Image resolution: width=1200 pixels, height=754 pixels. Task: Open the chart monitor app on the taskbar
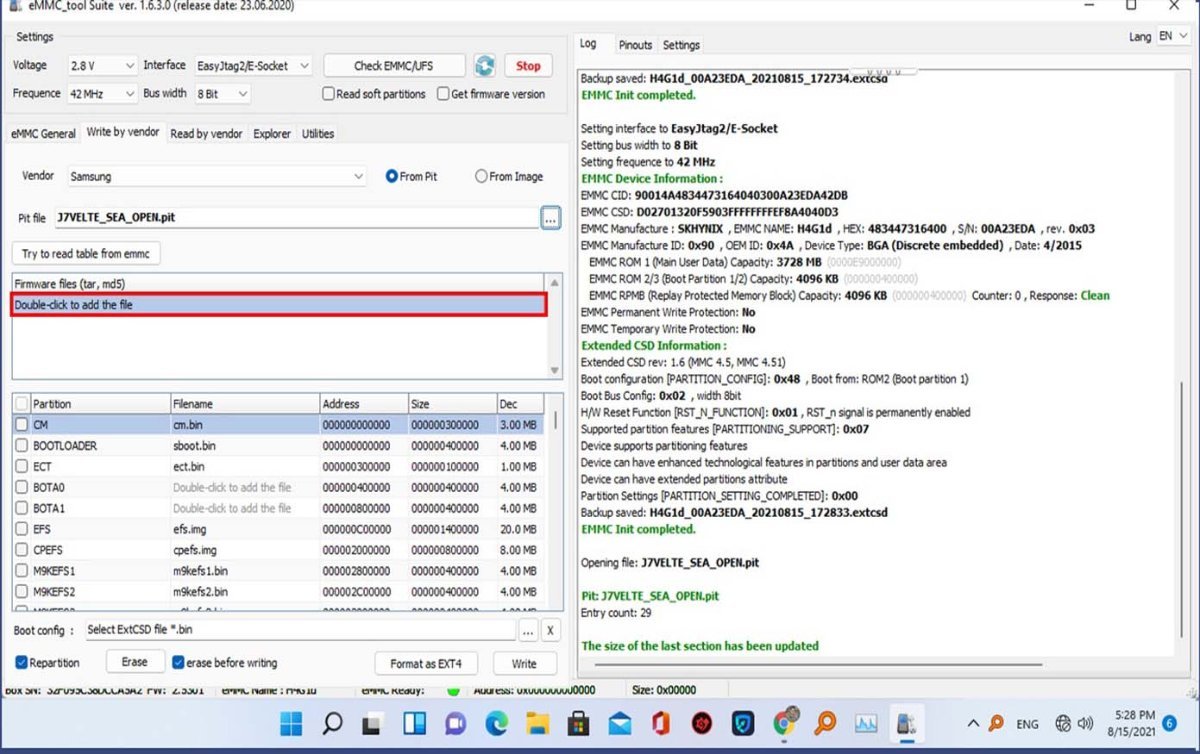coord(866,723)
